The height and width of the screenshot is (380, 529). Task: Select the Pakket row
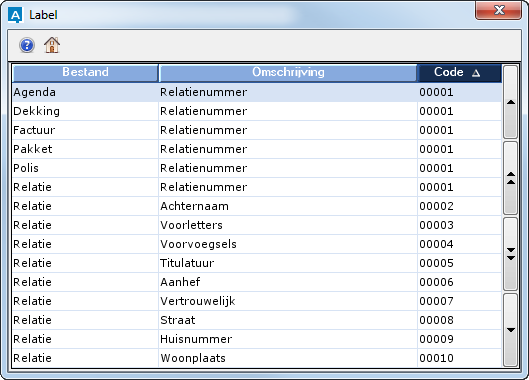(257, 149)
